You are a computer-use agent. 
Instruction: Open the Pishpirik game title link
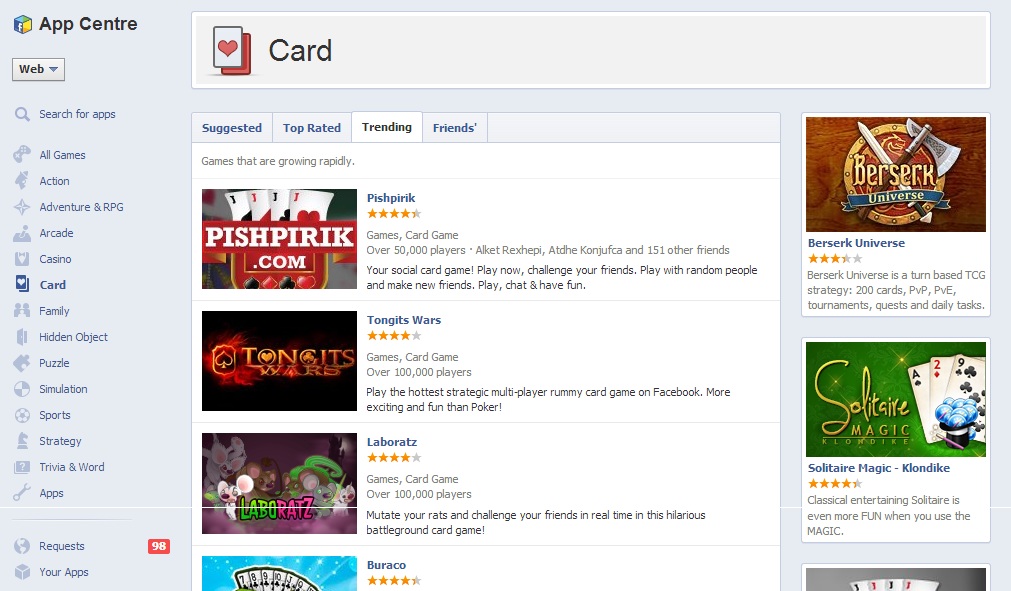coord(391,198)
